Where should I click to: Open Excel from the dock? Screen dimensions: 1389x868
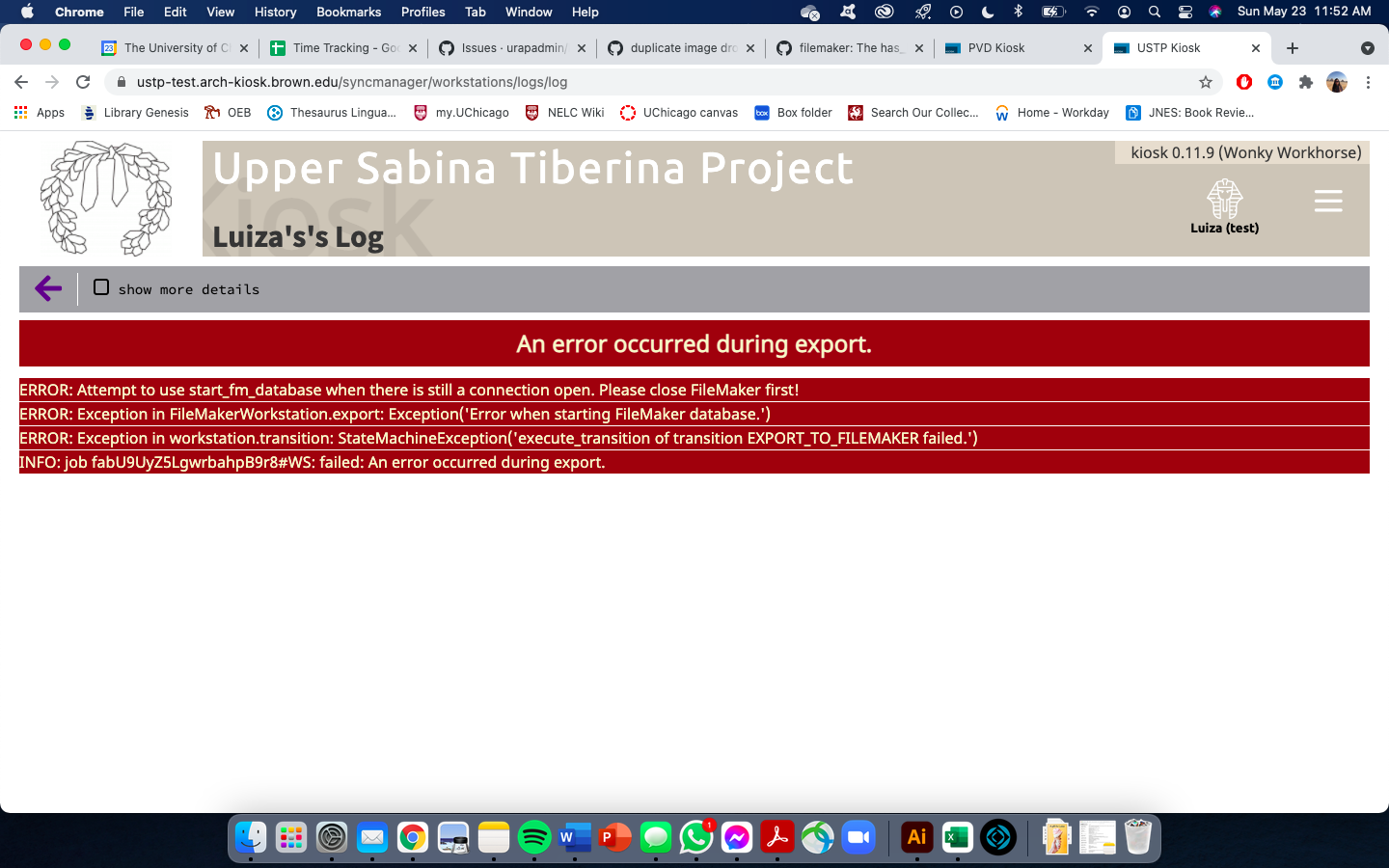(958, 837)
